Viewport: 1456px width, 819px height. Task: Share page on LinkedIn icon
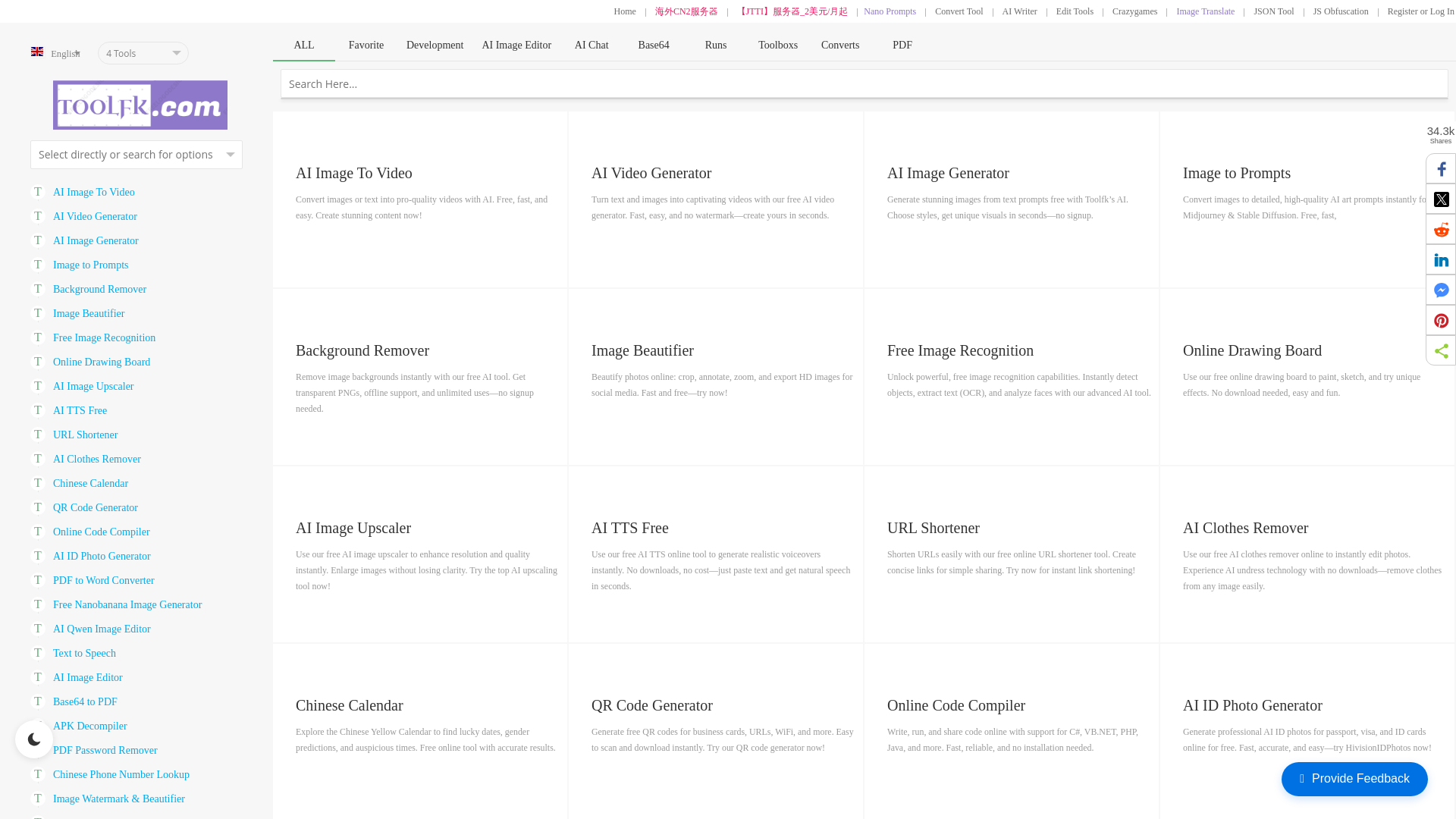1441,260
